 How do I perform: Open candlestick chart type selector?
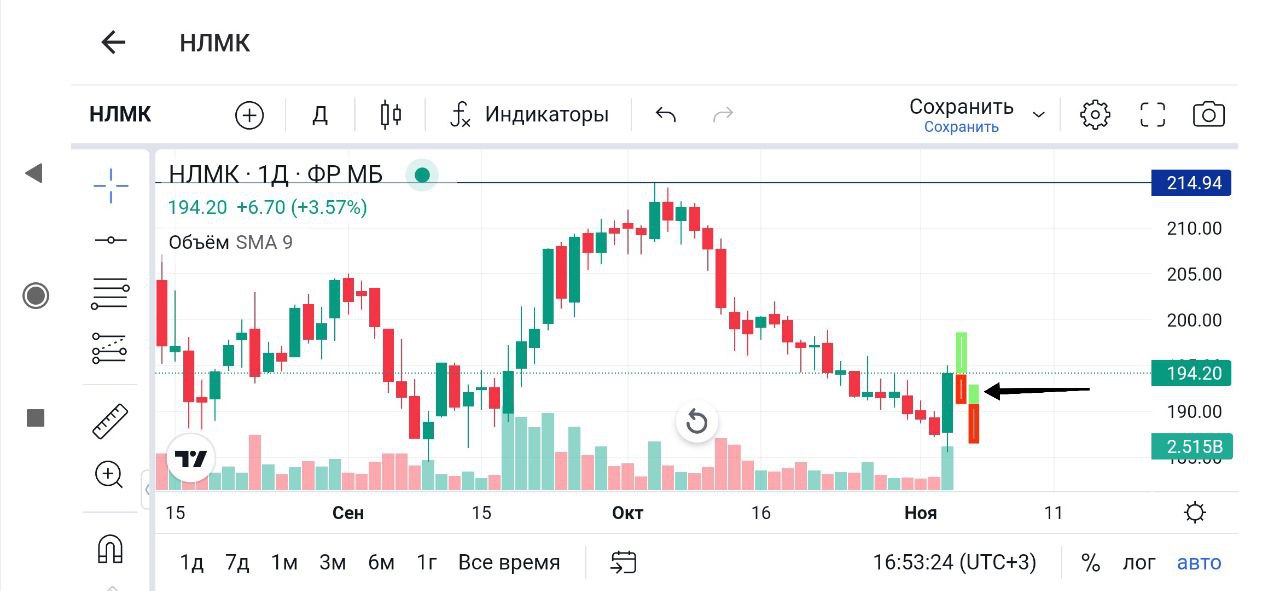390,115
